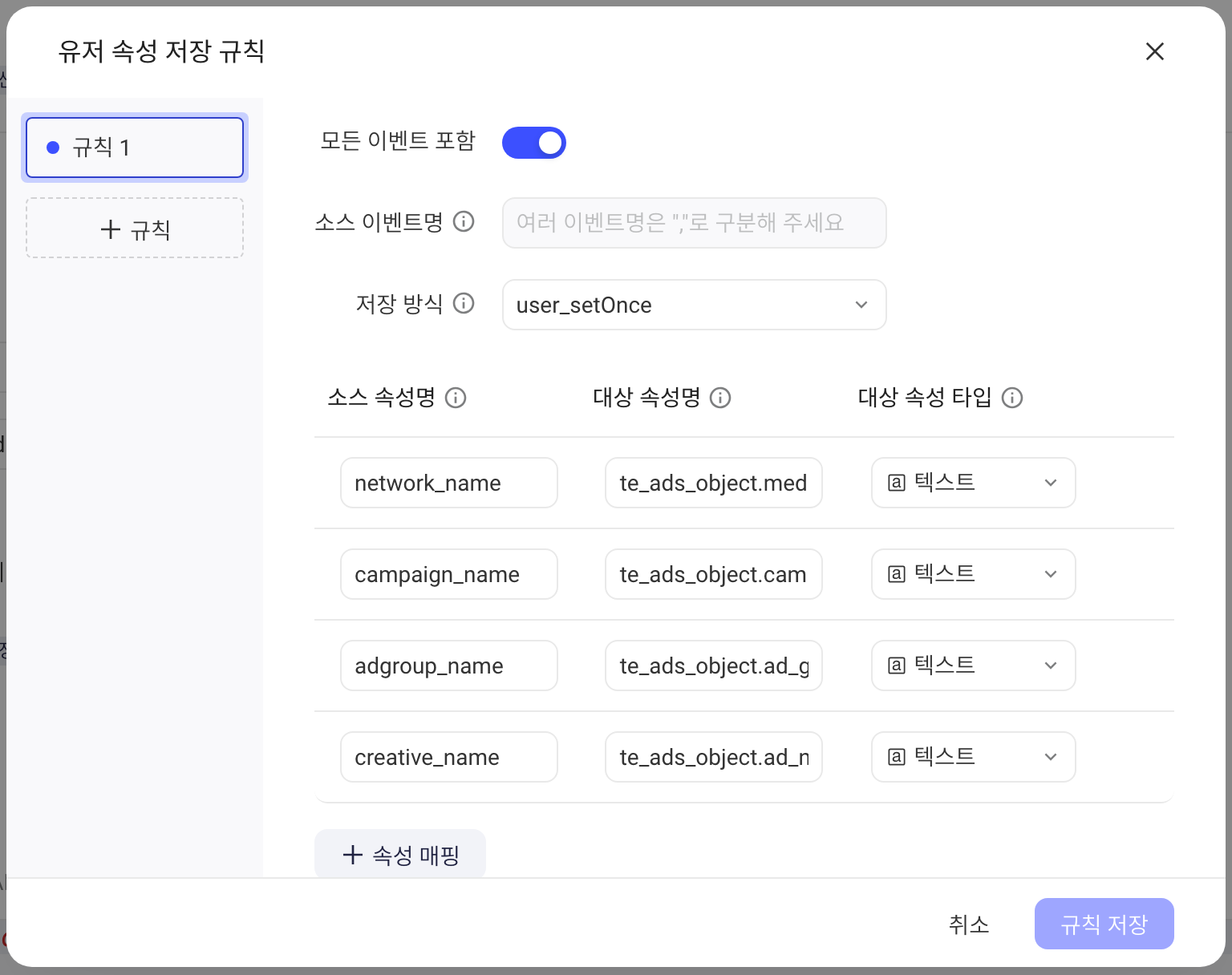Edit the te_ads_object.ad_g target field
The image size is (1232, 975).
(x=714, y=666)
